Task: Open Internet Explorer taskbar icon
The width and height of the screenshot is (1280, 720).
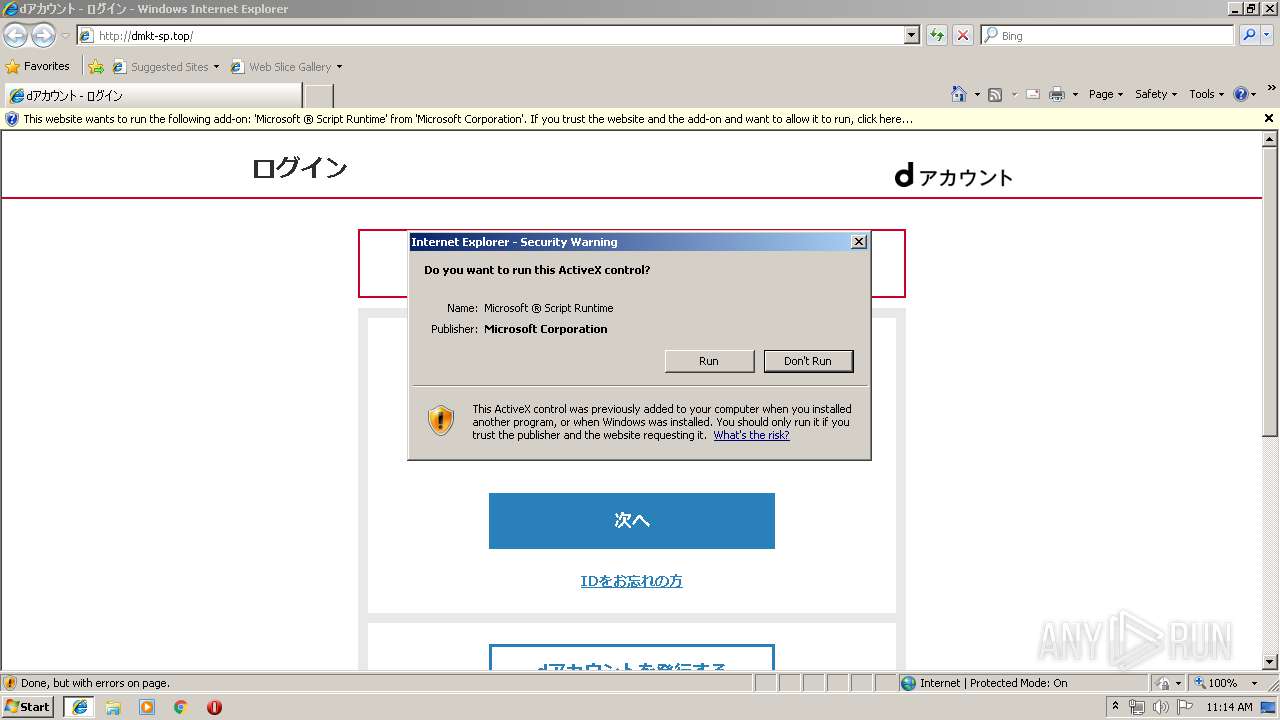Action: coord(80,707)
